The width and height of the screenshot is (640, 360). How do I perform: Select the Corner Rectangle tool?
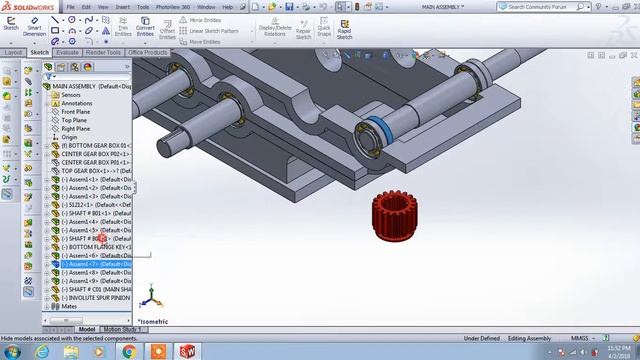pos(55,30)
